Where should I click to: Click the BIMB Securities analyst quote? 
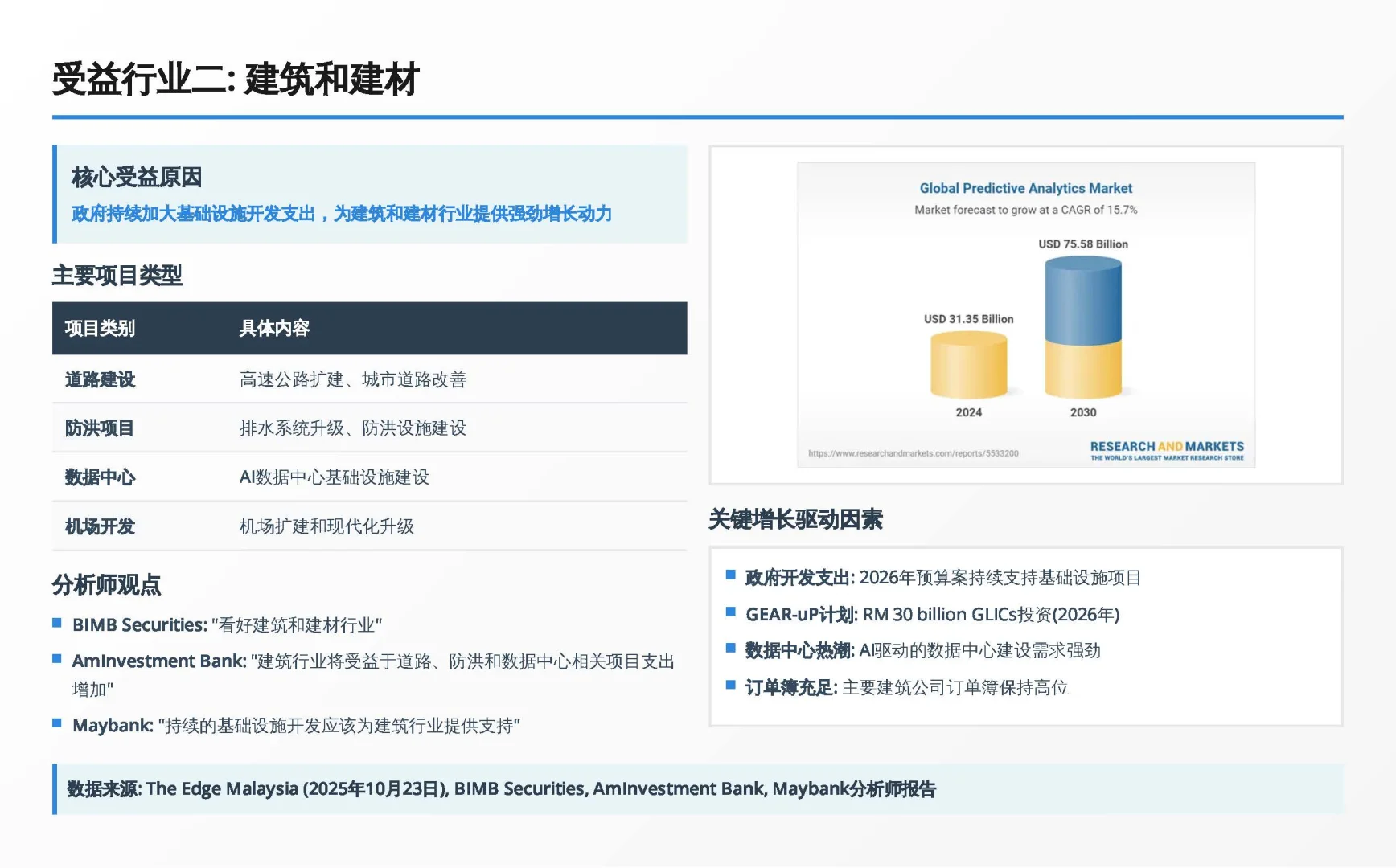227,625
